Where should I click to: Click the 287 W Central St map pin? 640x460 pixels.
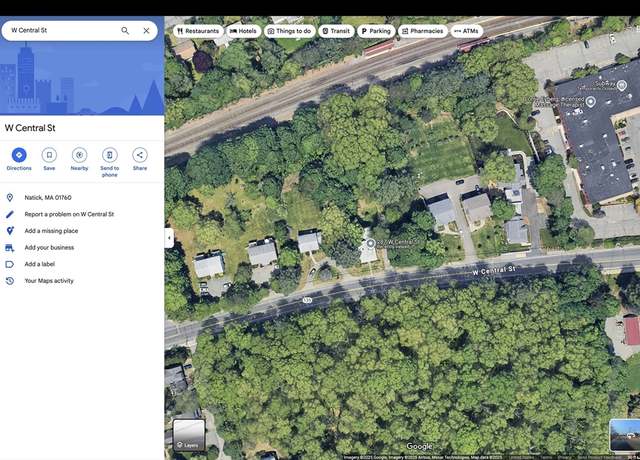[370, 244]
